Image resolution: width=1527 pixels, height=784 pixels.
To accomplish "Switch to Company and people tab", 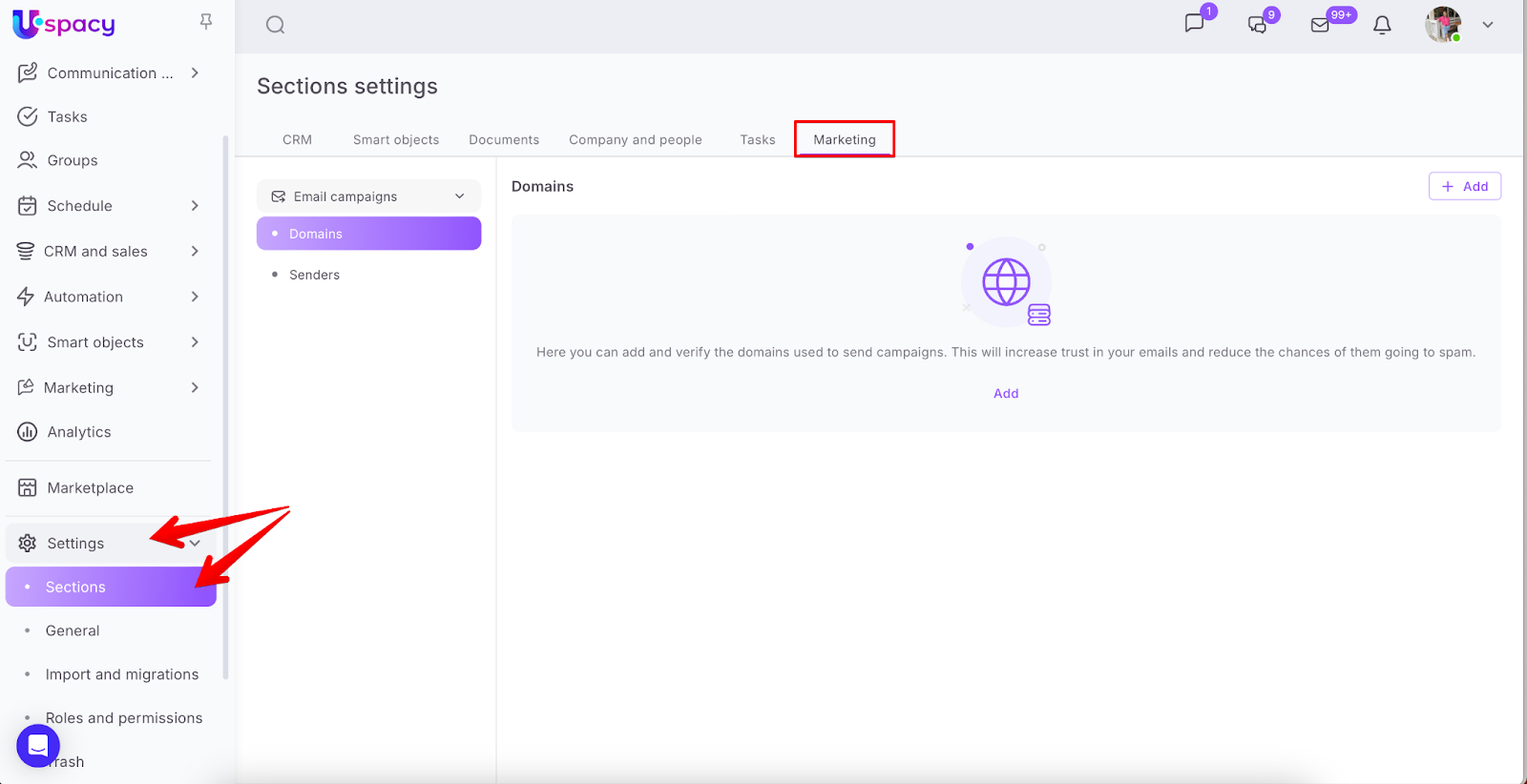I will 635,139.
